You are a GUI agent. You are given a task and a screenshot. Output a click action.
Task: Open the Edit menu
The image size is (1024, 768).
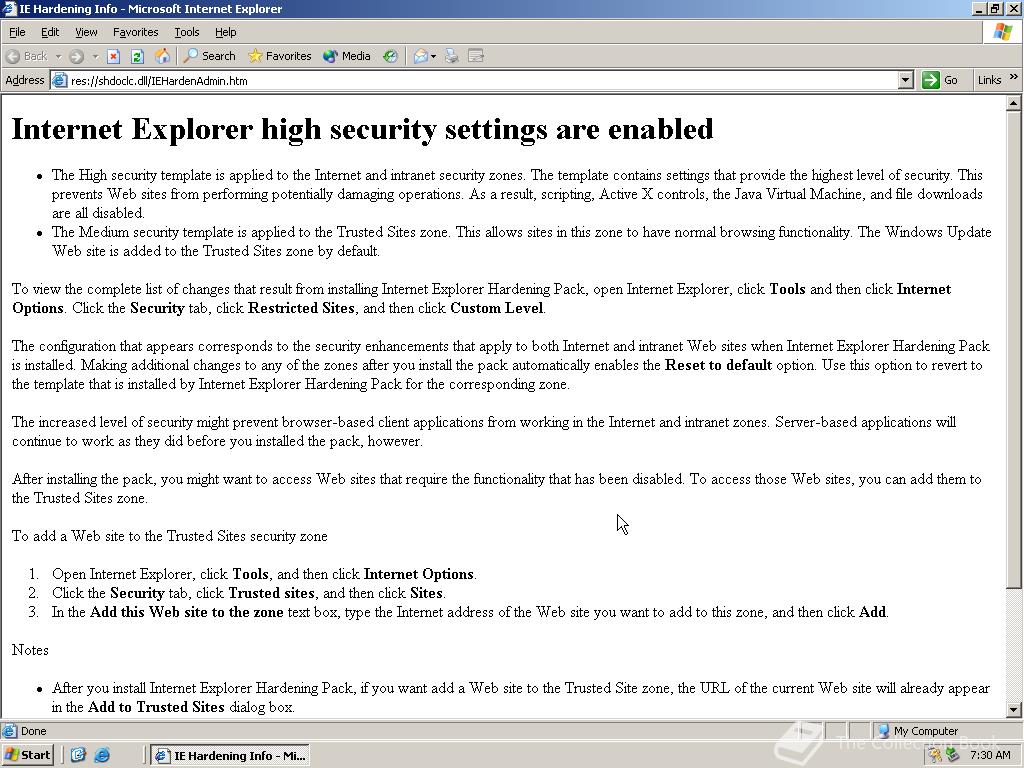pos(50,32)
